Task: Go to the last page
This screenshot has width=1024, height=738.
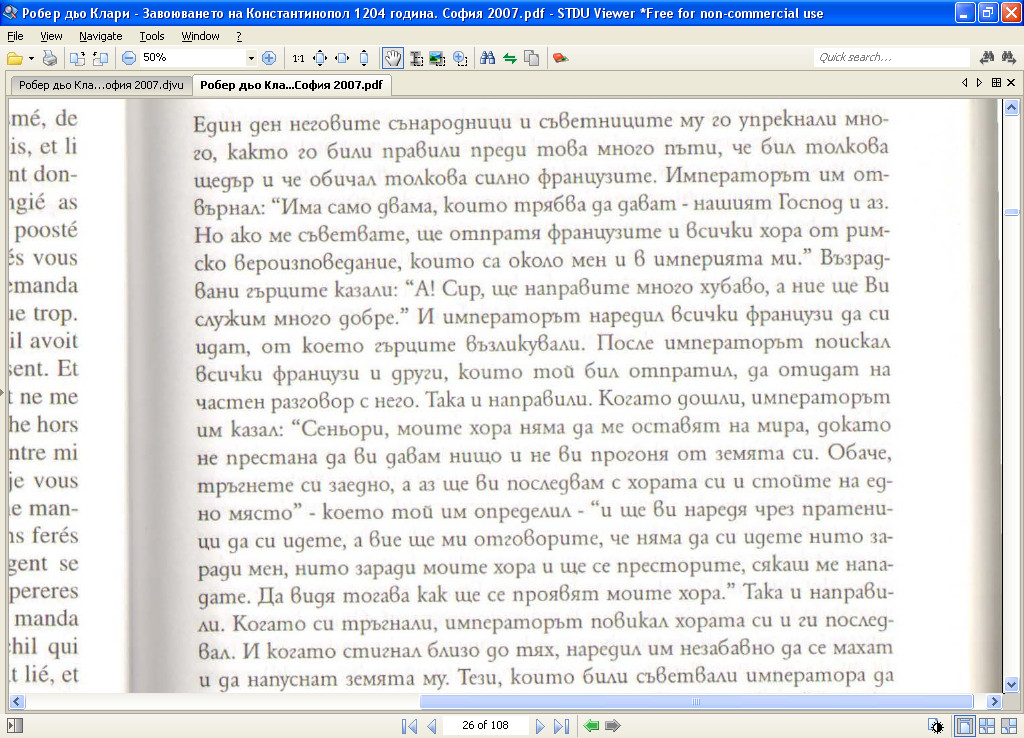Action: [562, 726]
